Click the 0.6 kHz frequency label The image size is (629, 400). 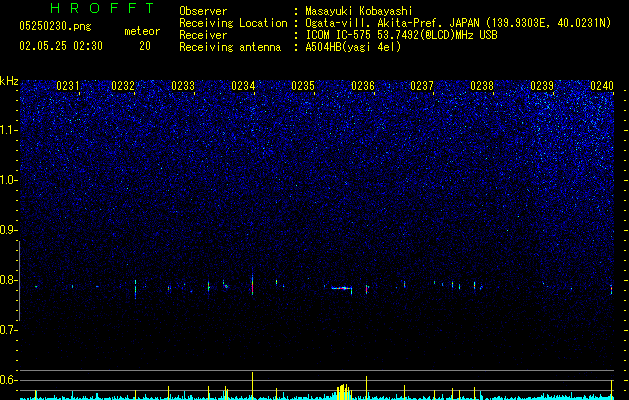point(9,380)
